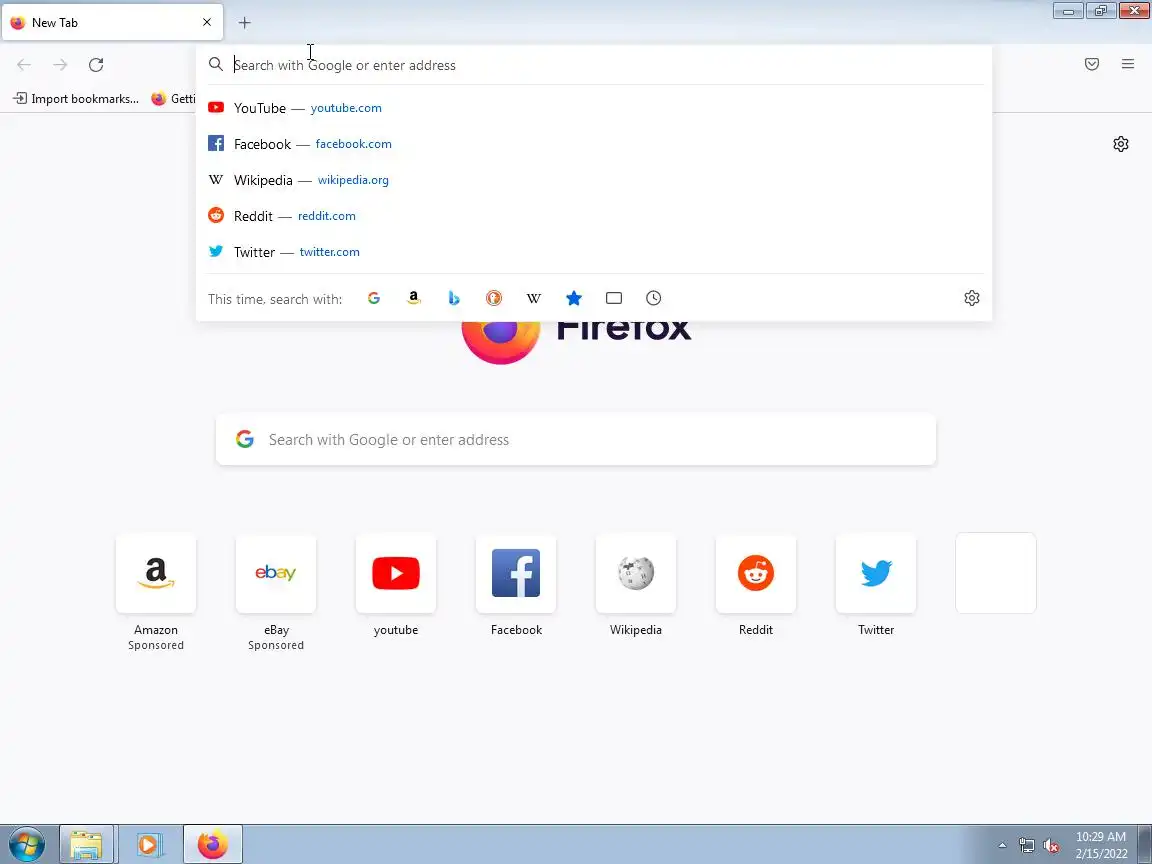Image resolution: width=1152 pixels, height=864 pixels.
Task: Select the New Tab tab
Action: [112, 23]
